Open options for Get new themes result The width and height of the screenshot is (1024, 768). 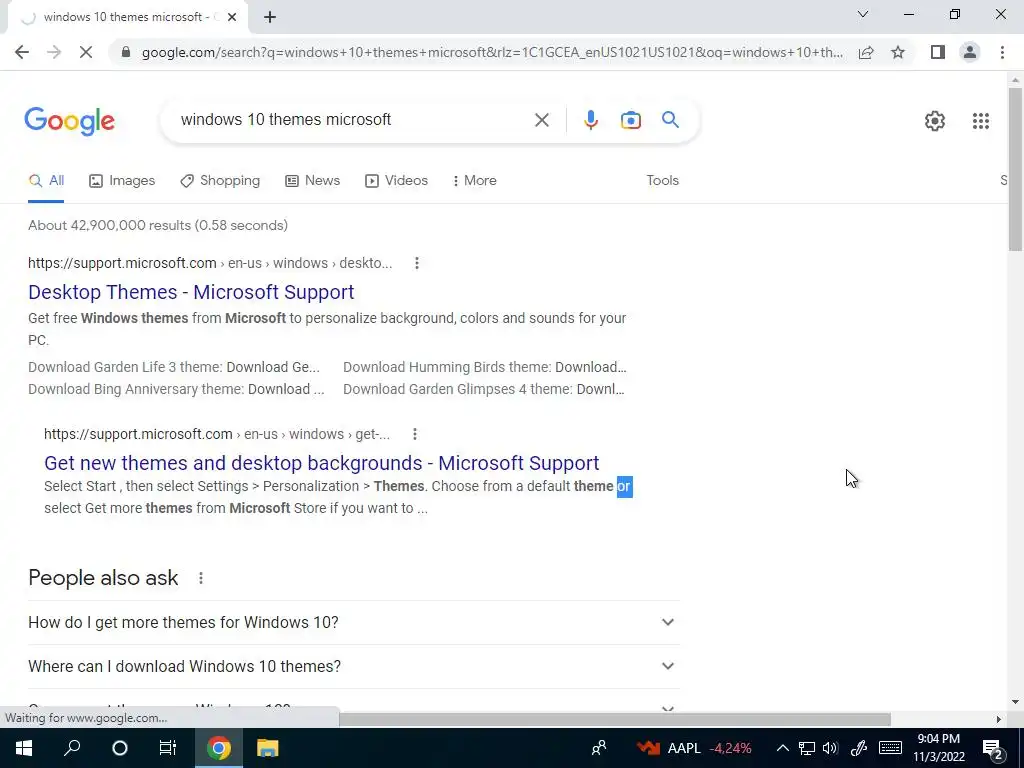pyautogui.click(x=415, y=434)
